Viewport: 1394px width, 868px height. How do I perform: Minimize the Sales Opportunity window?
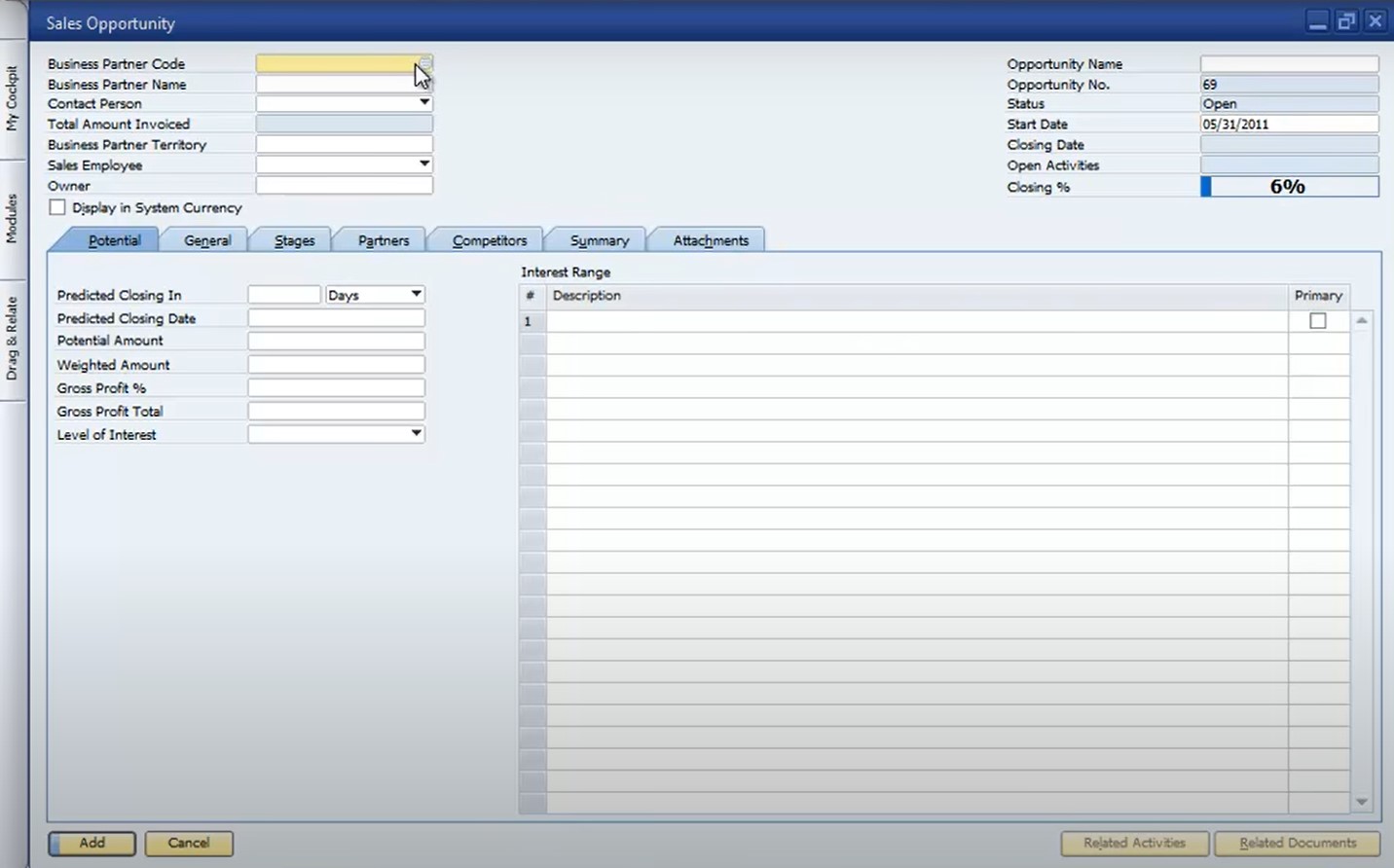(1318, 21)
